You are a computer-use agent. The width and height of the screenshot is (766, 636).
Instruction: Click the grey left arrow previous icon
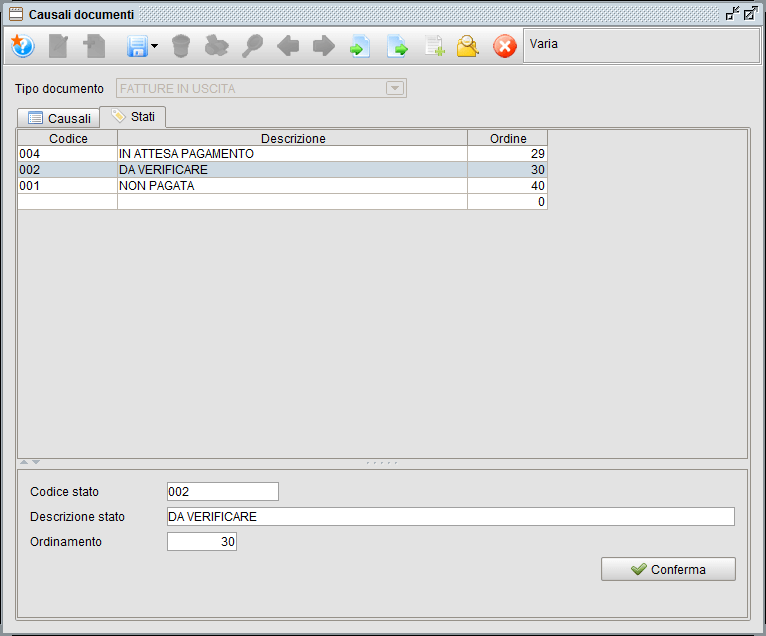[288, 46]
